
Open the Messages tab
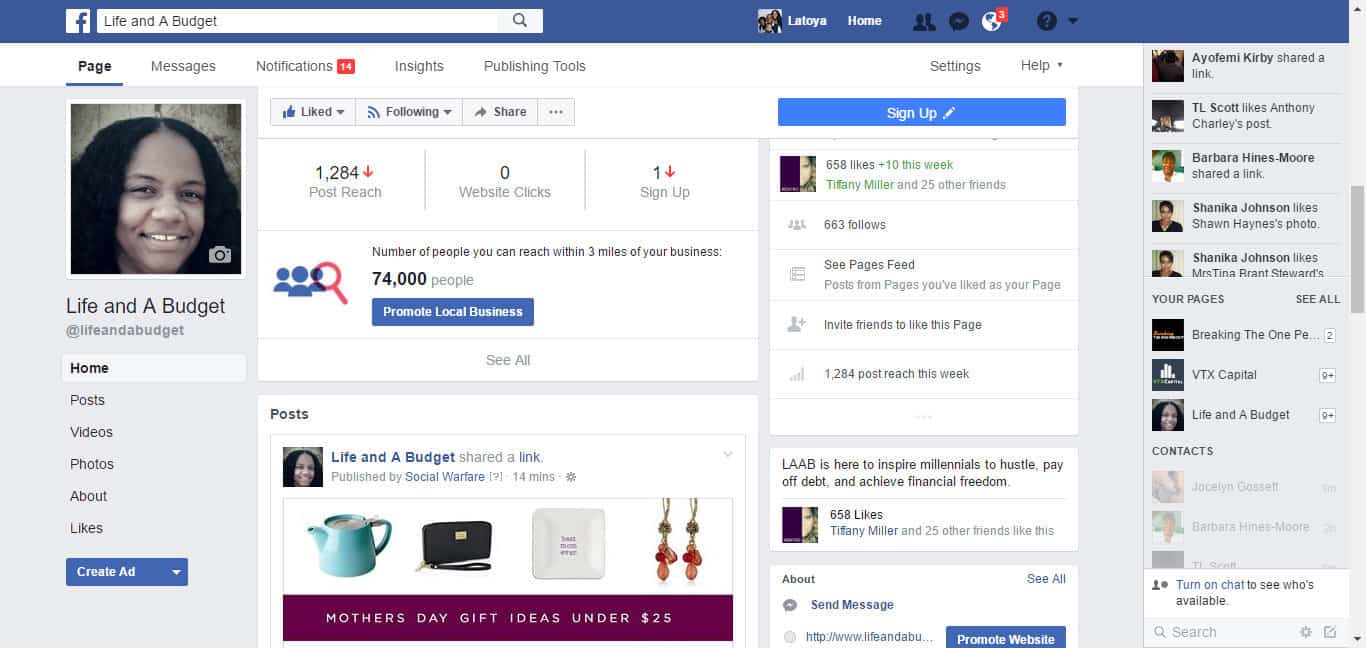tap(183, 66)
